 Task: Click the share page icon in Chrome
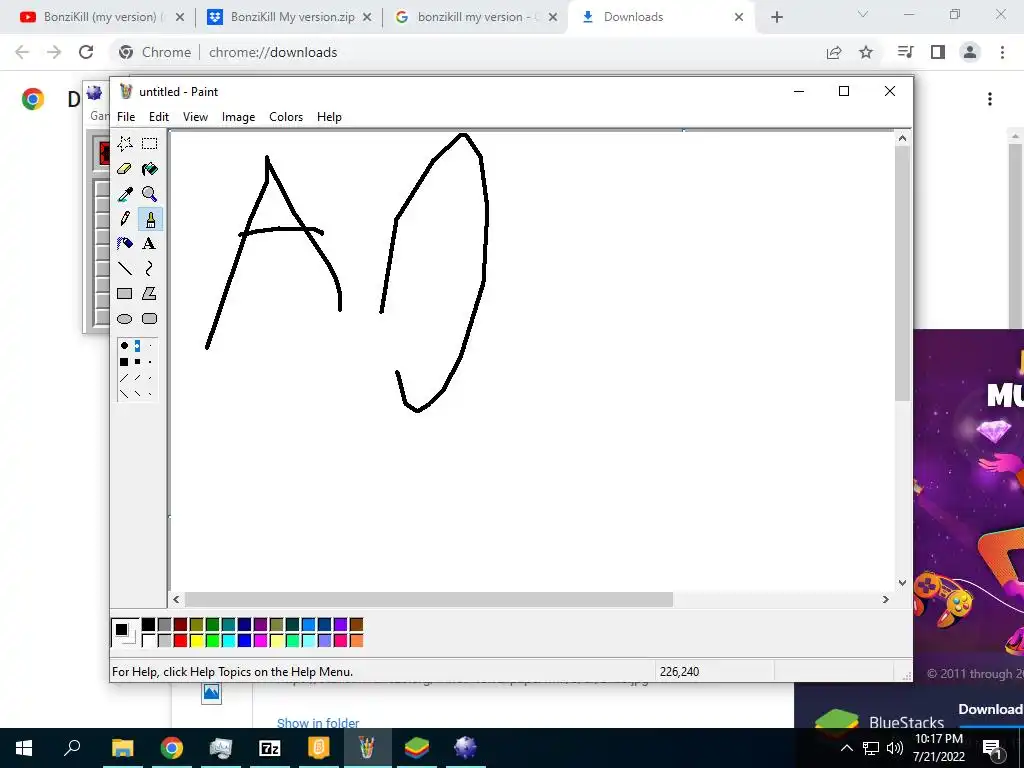pyautogui.click(x=834, y=52)
